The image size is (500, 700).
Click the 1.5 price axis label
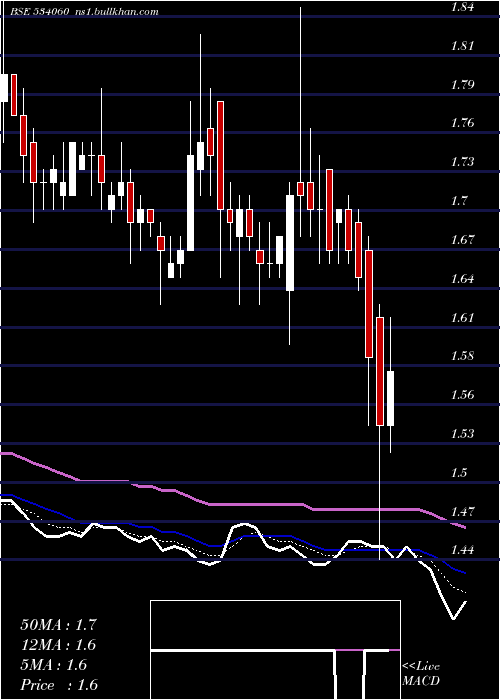(459, 472)
